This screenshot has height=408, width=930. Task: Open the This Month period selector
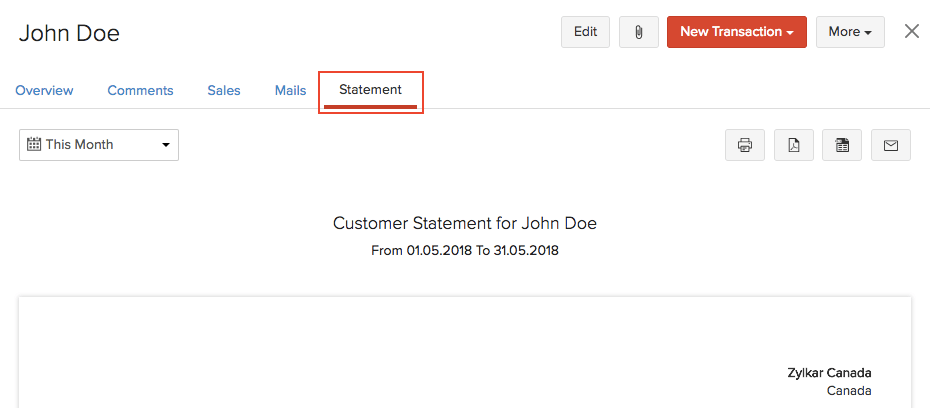click(x=99, y=145)
